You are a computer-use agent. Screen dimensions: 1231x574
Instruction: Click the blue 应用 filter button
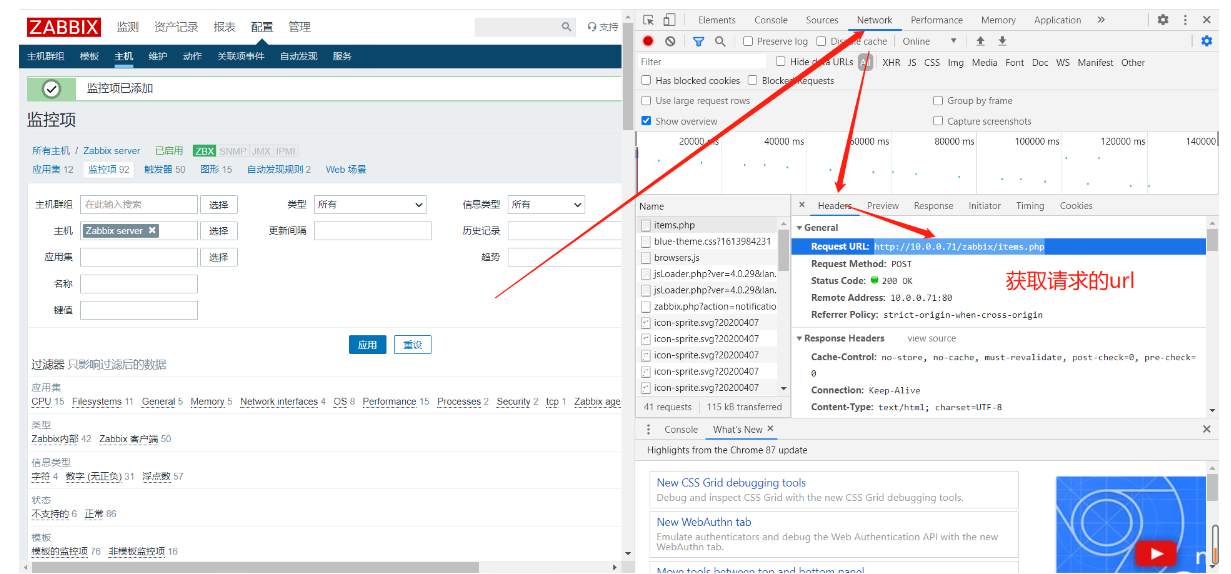tap(367, 344)
